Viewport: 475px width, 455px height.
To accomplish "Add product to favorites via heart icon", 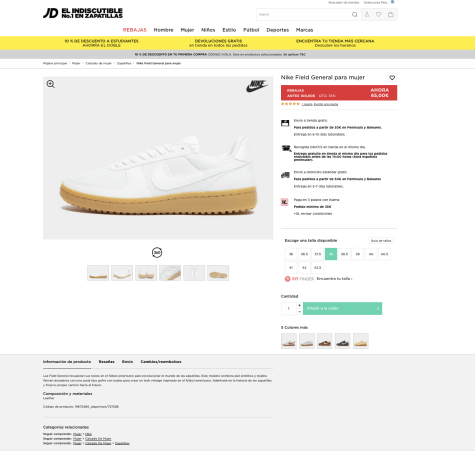I will coord(392,78).
